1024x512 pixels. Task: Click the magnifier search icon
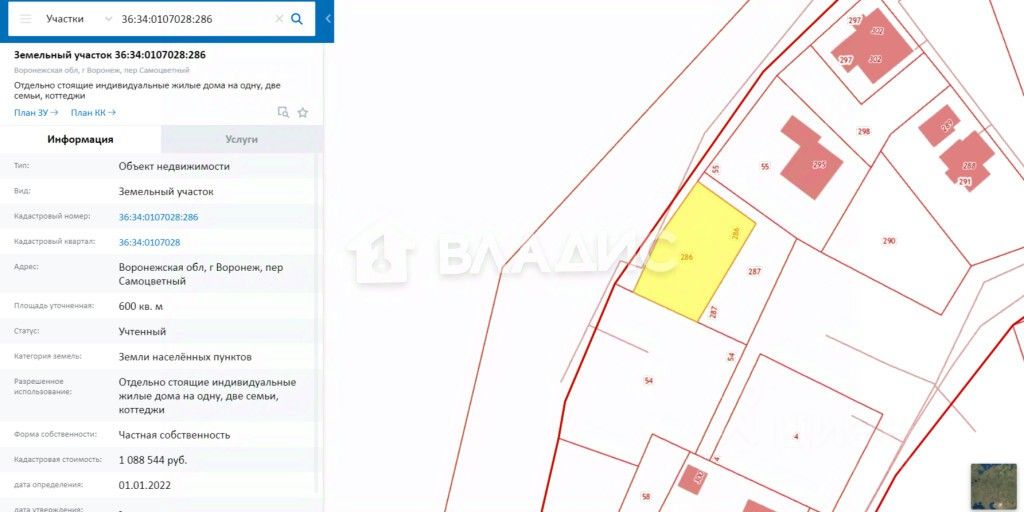(296, 19)
